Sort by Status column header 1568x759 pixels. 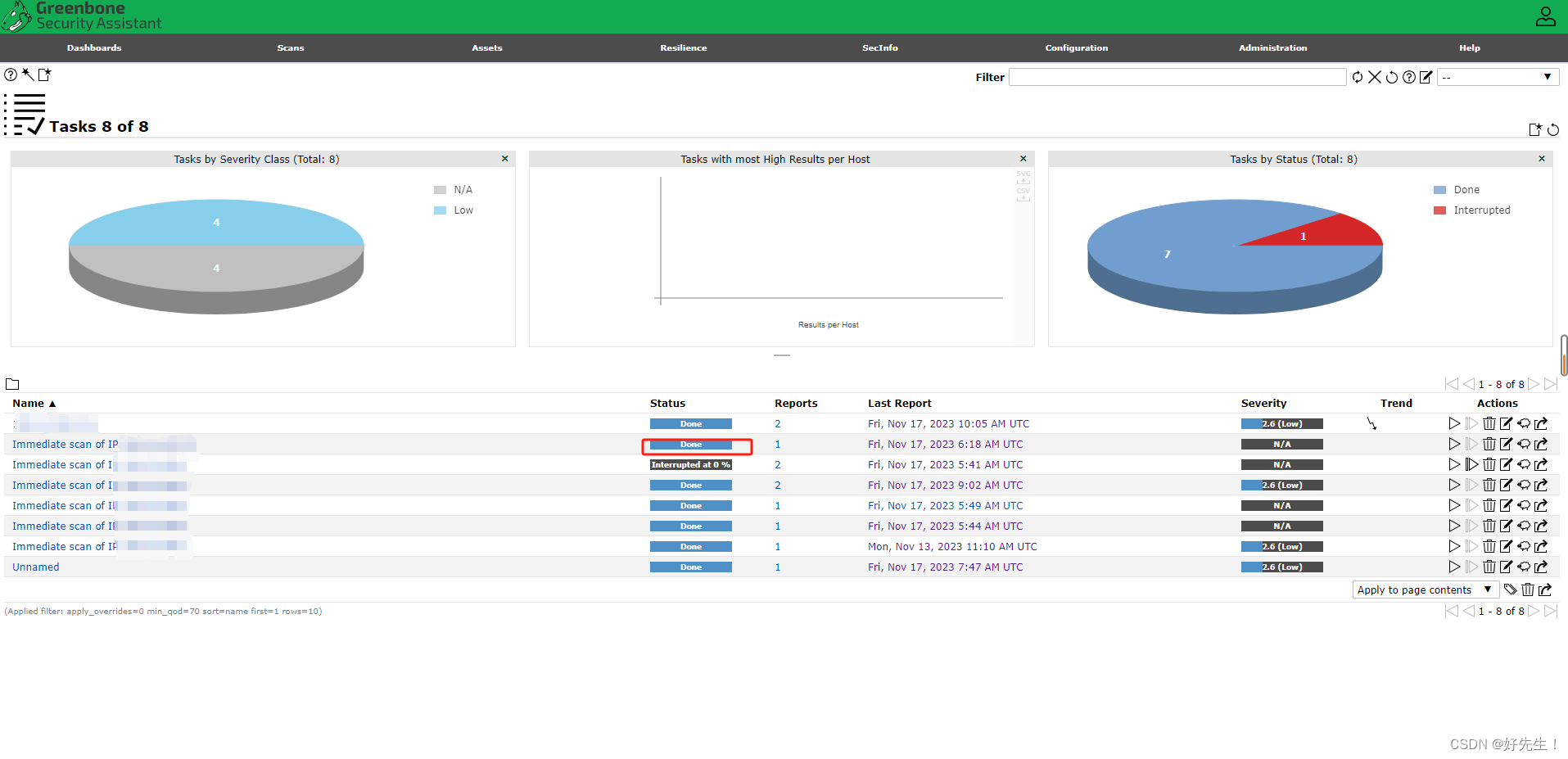pos(667,403)
